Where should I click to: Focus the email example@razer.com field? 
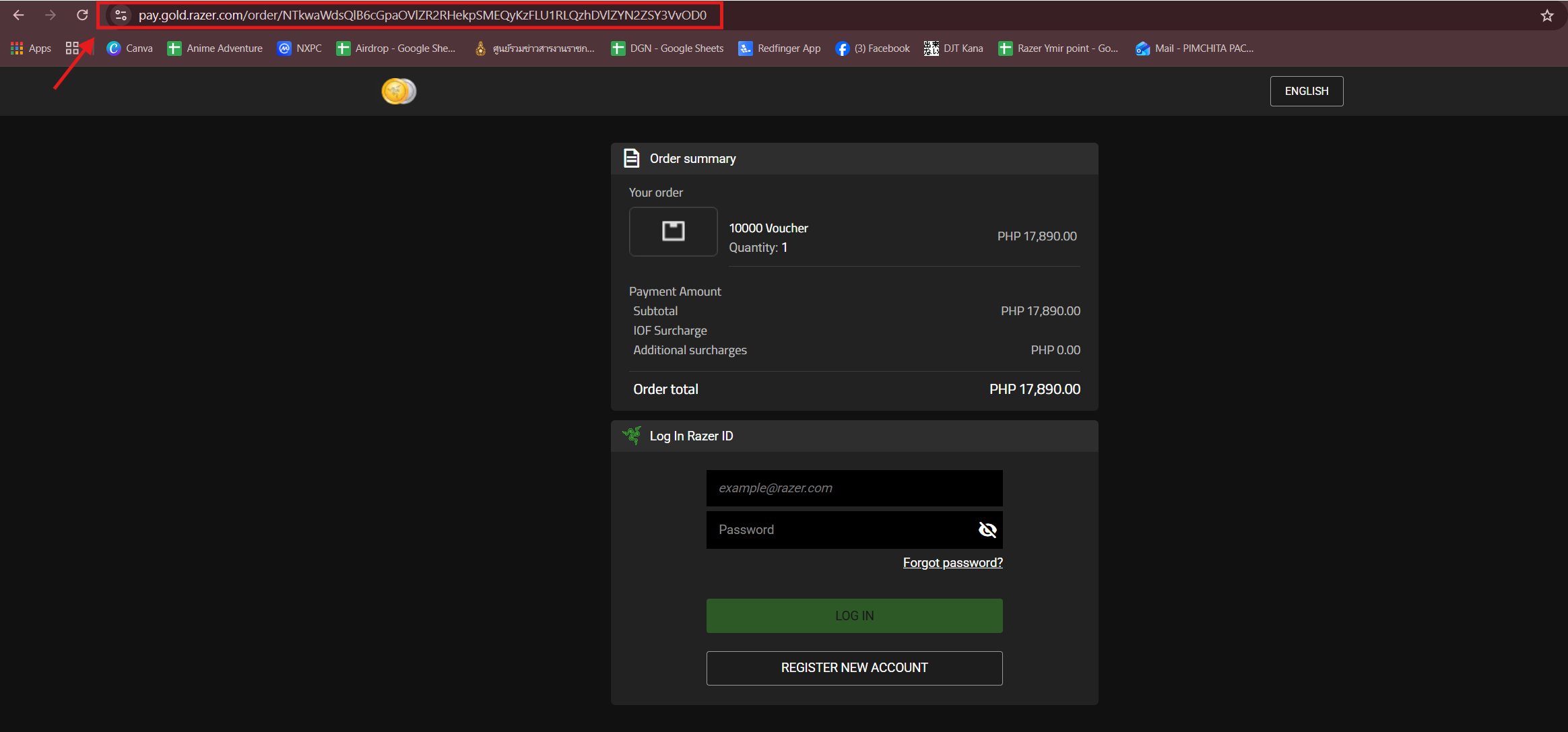point(854,488)
